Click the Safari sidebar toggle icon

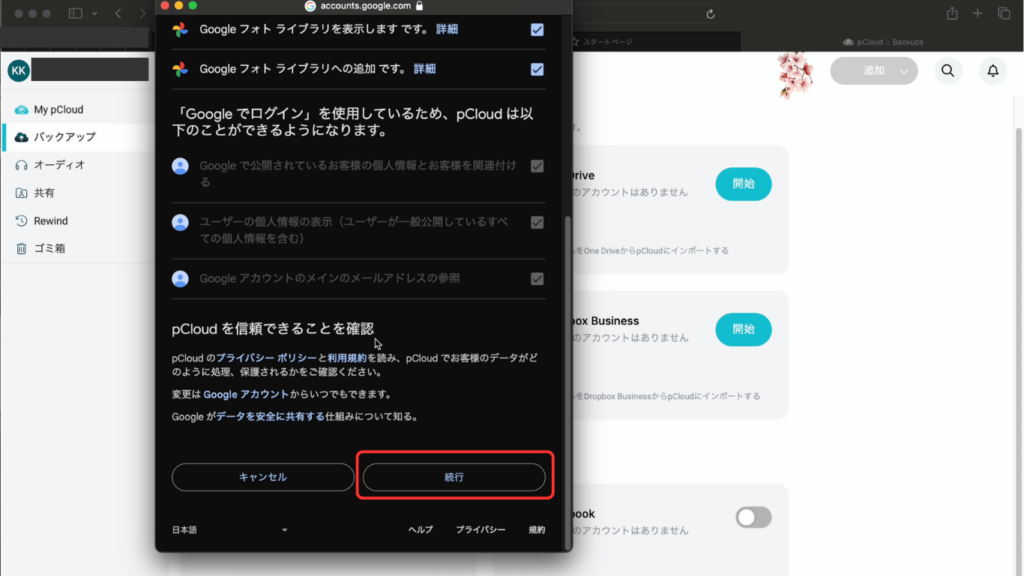[x=76, y=13]
